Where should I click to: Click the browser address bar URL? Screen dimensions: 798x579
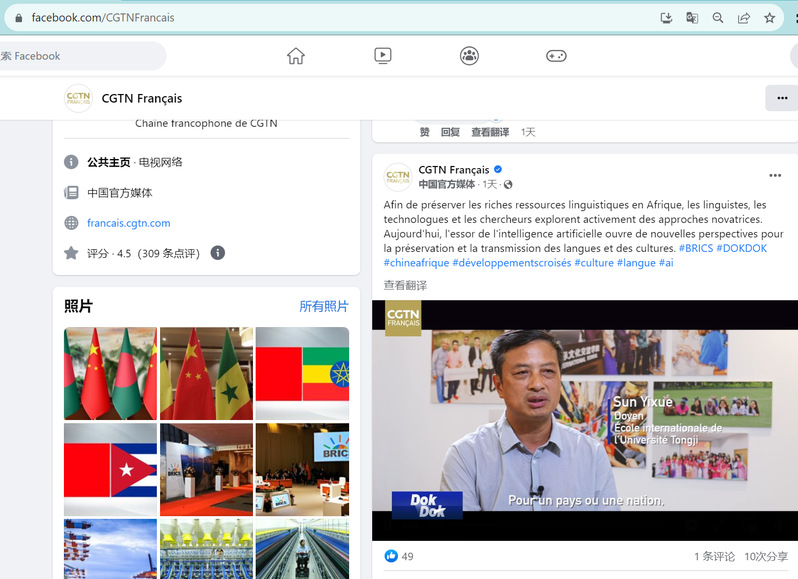pyautogui.click(x=103, y=18)
